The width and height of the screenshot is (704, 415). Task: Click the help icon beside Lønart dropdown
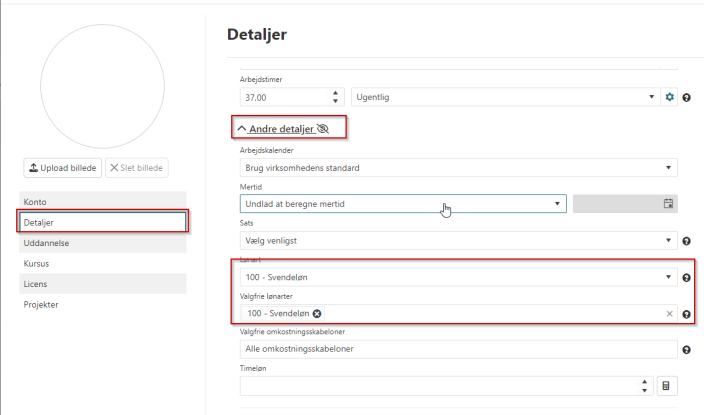pos(687,277)
